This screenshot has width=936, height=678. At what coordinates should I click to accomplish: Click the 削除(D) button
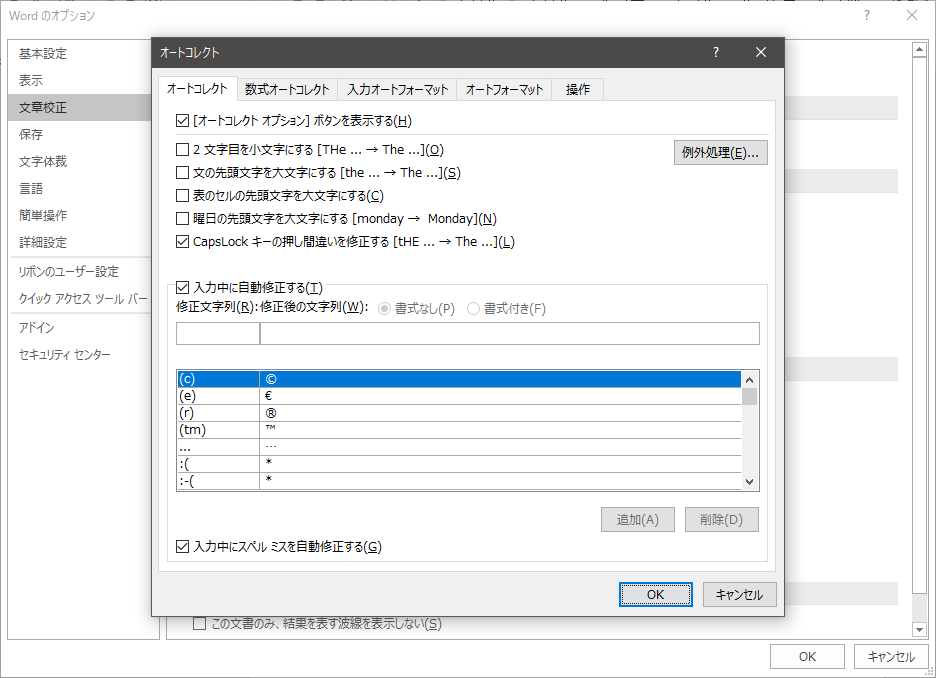[x=722, y=520]
